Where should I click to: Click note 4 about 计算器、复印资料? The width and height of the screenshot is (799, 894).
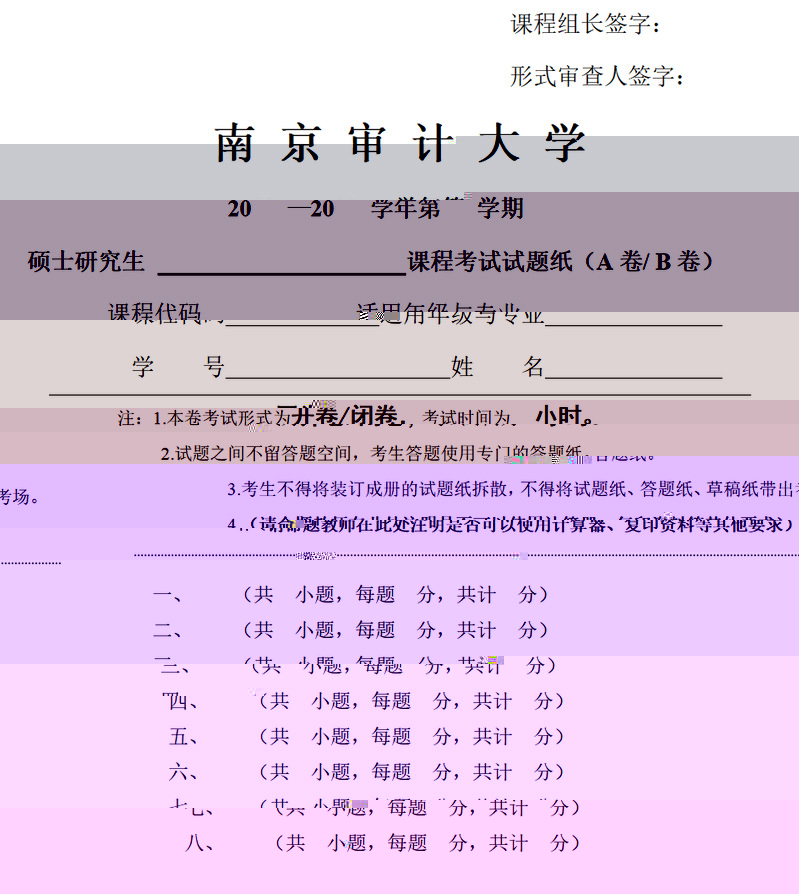pyautogui.click(x=510, y=524)
